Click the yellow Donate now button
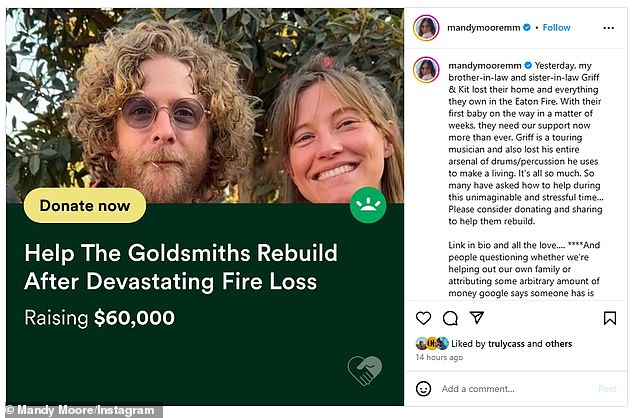The width and height of the screenshot is (634, 418). point(85,205)
